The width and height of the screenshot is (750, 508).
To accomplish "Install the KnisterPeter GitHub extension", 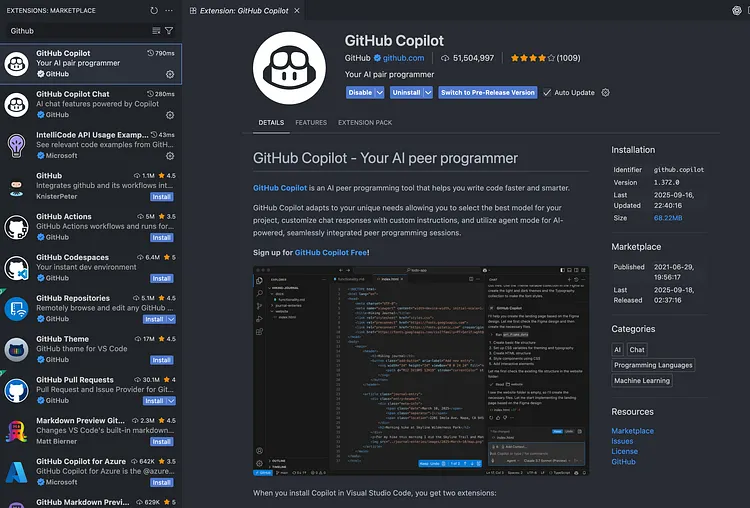I will coord(162,197).
